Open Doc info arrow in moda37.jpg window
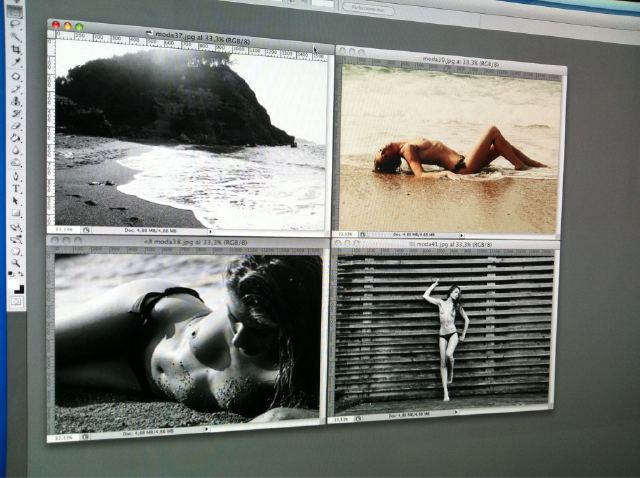Screen dimensions: 640x478 click(x=210, y=231)
